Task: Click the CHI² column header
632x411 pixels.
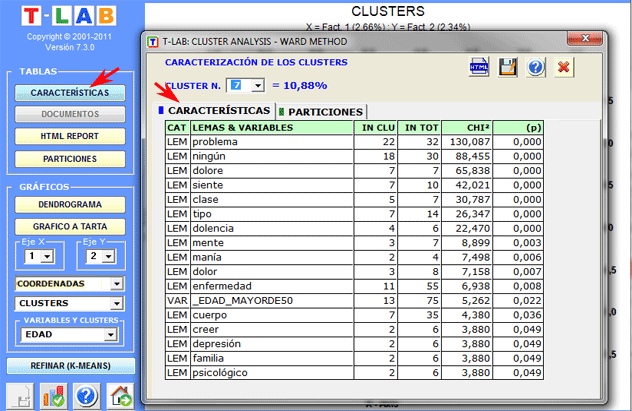Action: click(467, 128)
